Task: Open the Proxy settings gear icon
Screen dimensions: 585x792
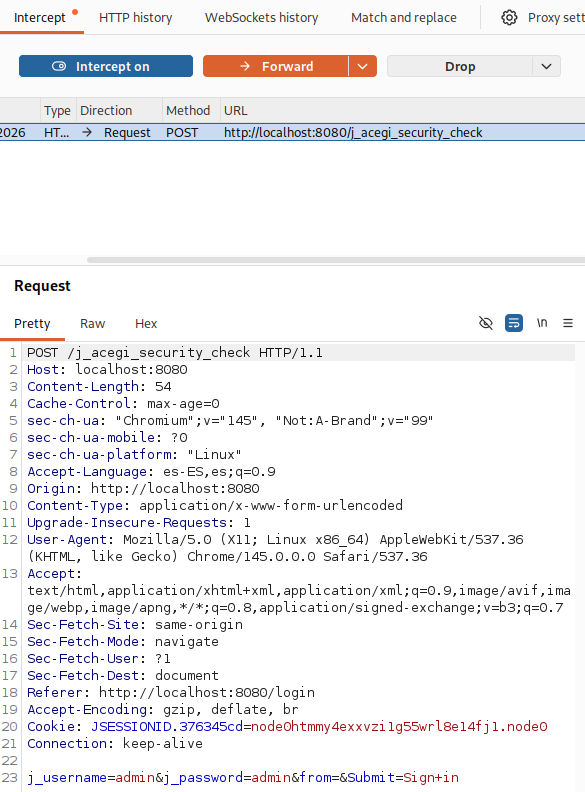Action: (x=509, y=18)
